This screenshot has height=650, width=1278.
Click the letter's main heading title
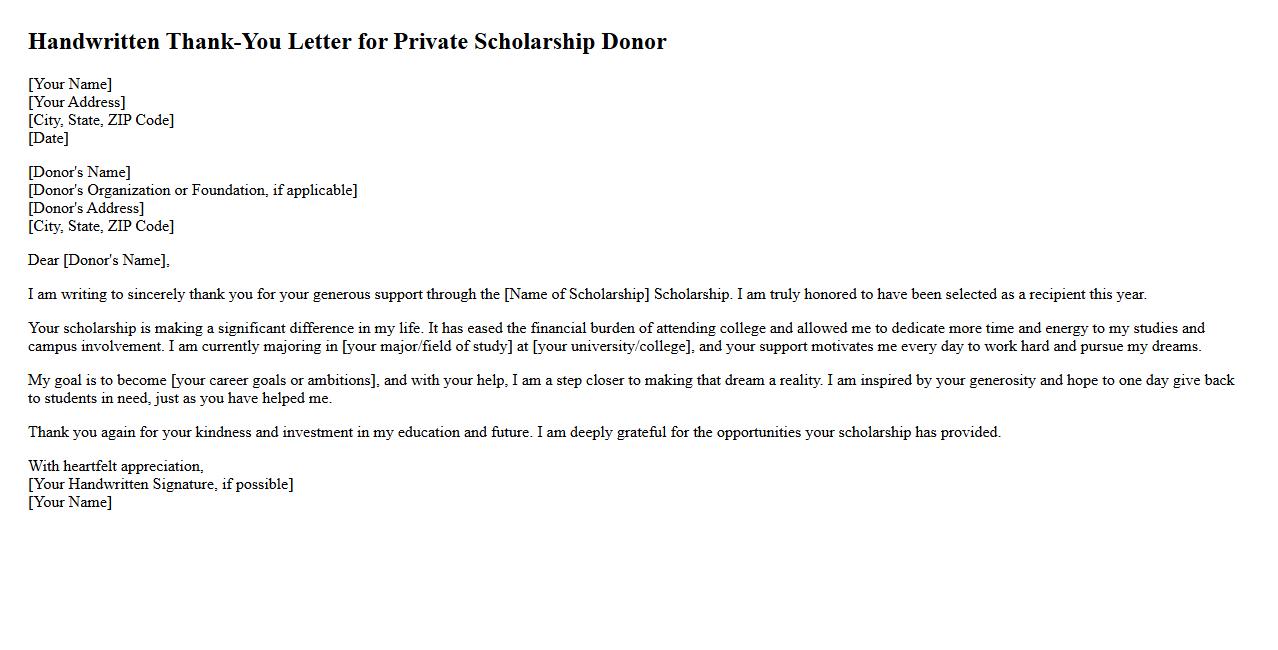tap(347, 42)
